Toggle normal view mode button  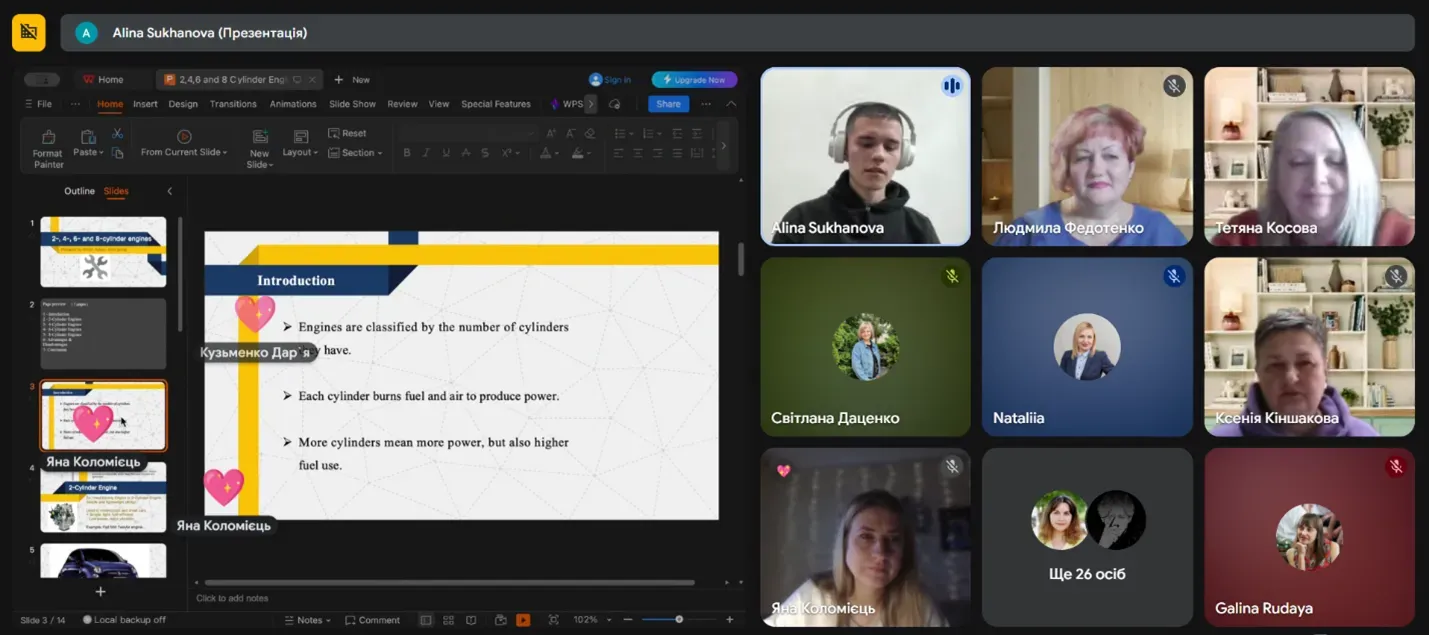point(426,620)
